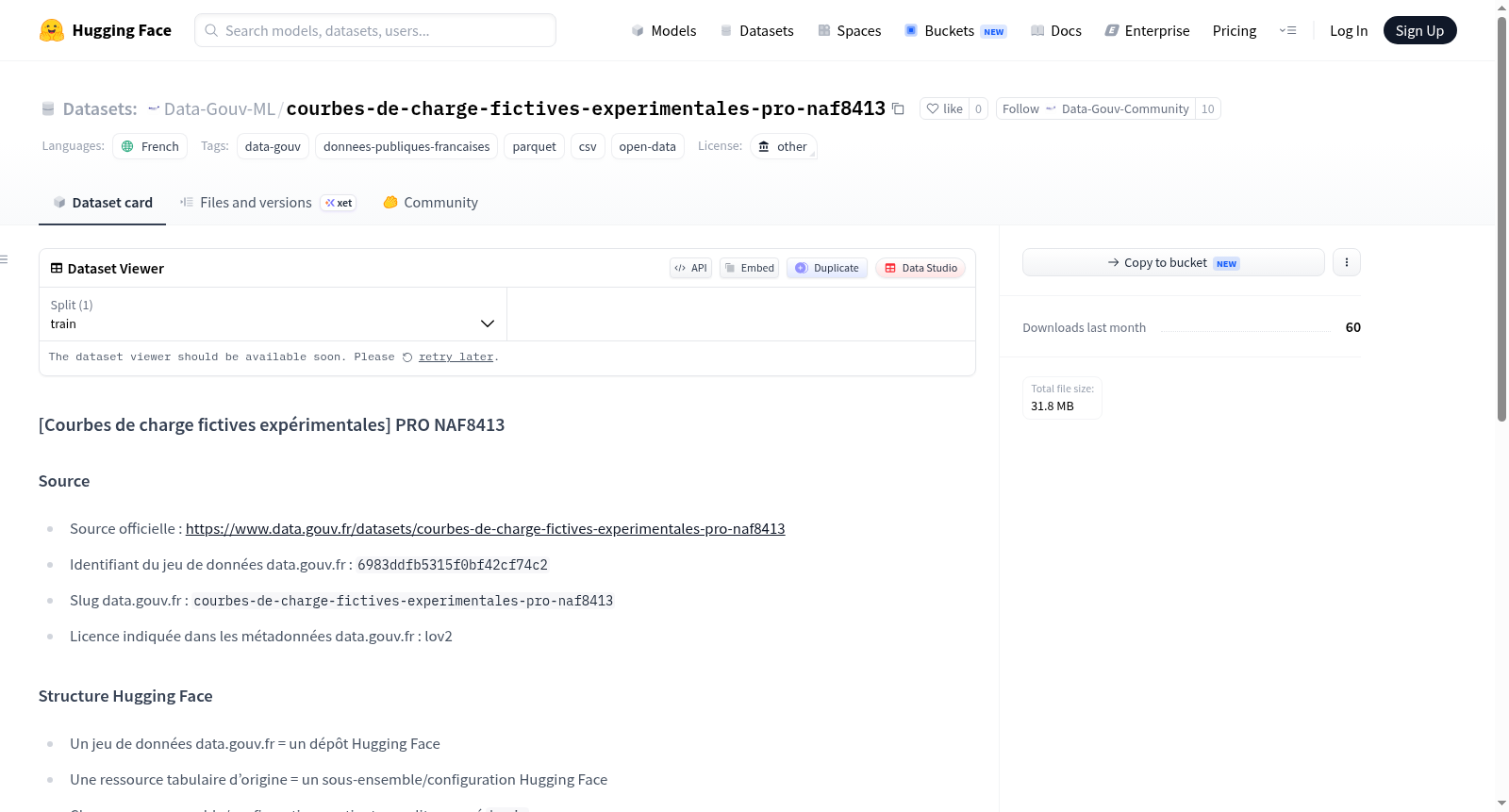Expand the additional navigation menu icon
Image resolution: width=1509 pixels, height=812 pixels.
(x=1287, y=31)
